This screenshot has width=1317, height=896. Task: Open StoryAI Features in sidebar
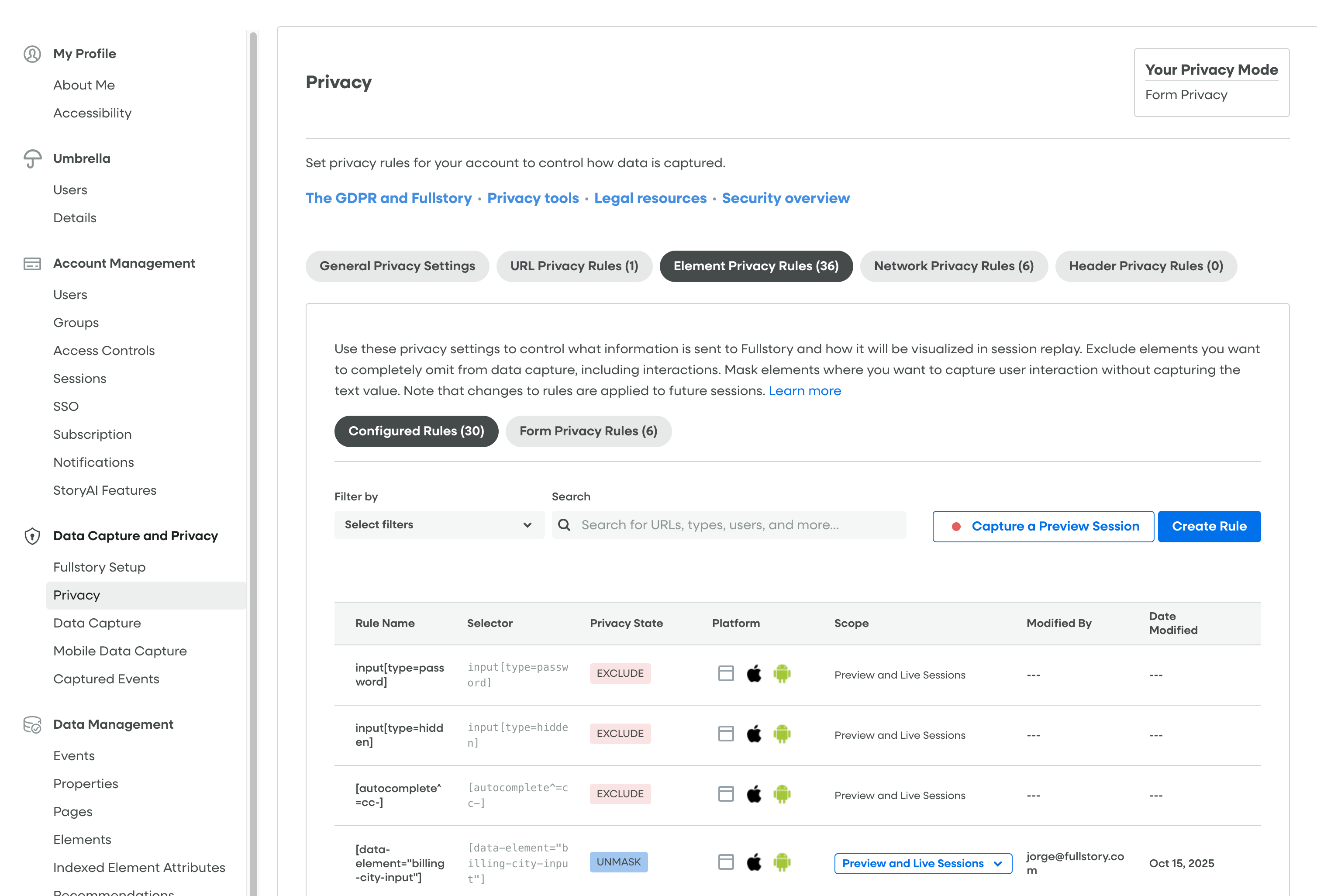pos(105,490)
